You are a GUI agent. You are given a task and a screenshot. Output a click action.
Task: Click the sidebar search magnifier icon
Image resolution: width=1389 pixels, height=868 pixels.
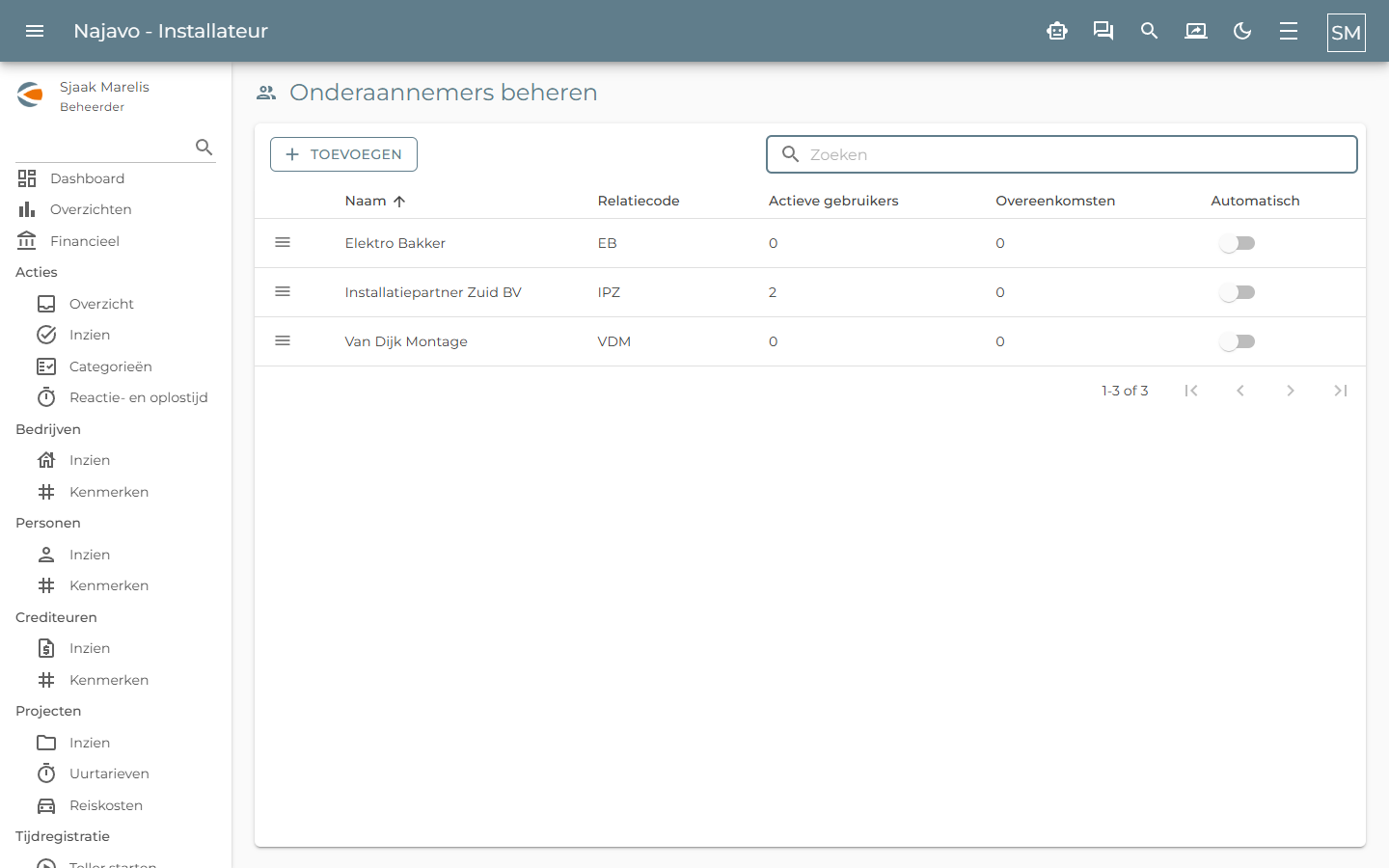coord(204,147)
